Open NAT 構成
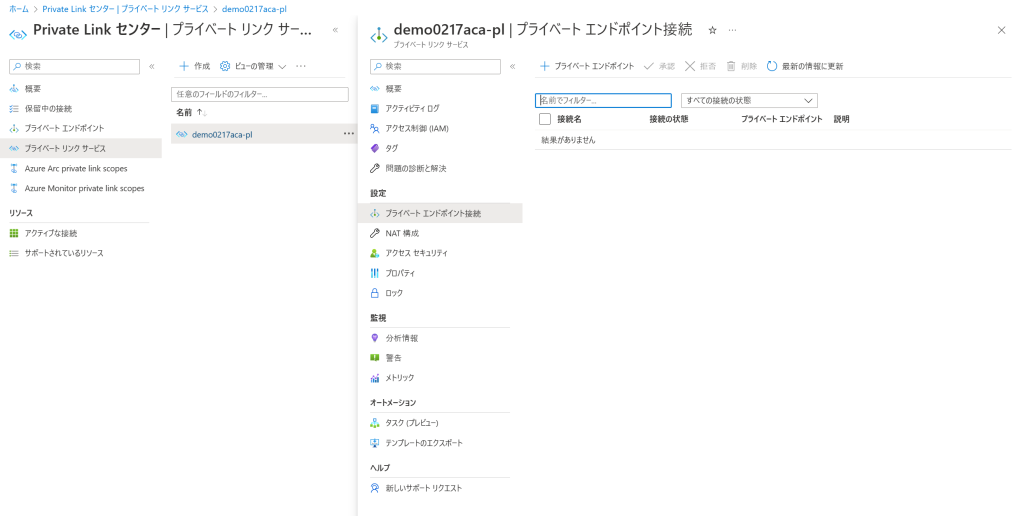The image size is (1024, 516). (402, 233)
